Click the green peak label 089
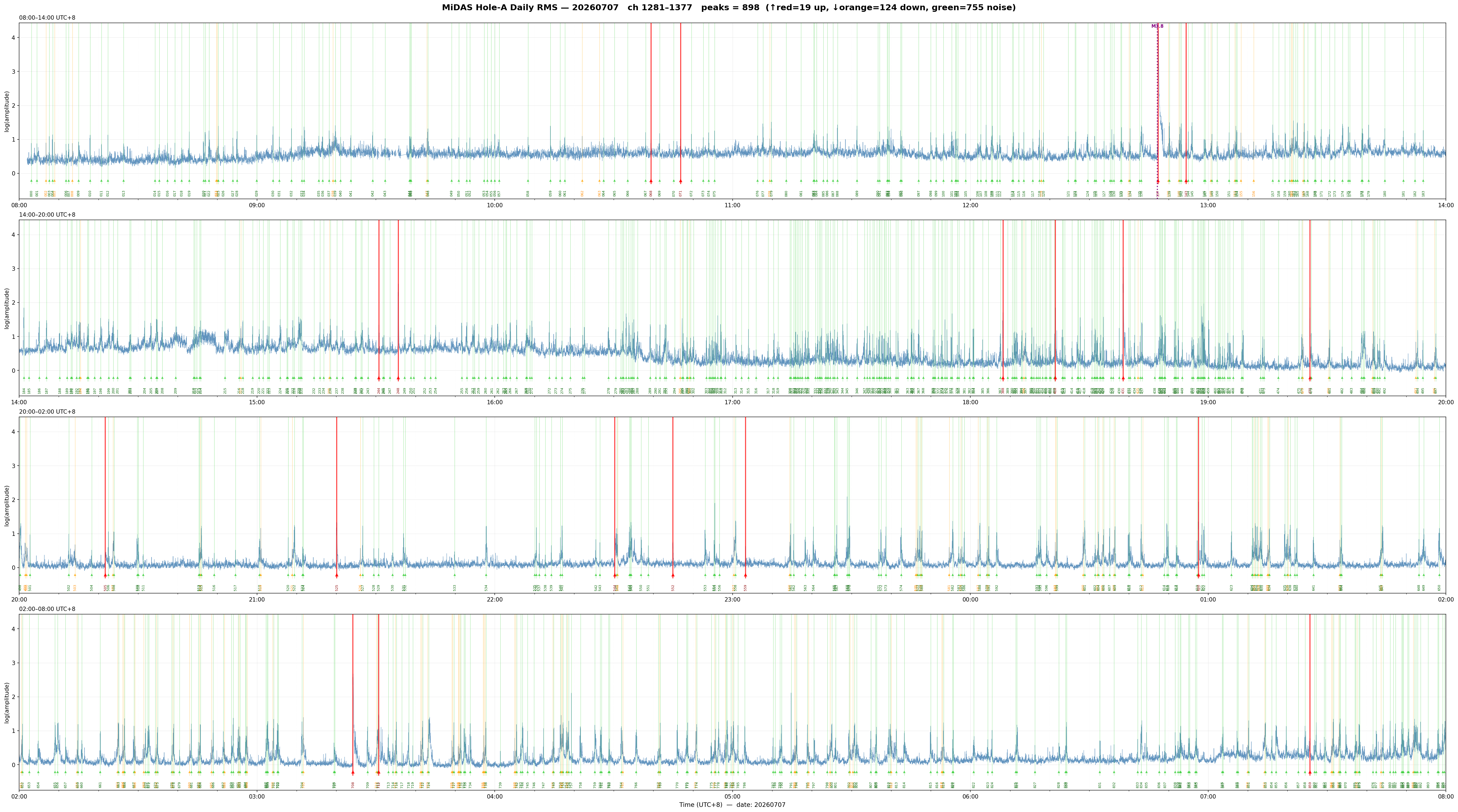The width and height of the screenshot is (1458, 812). pos(857,194)
